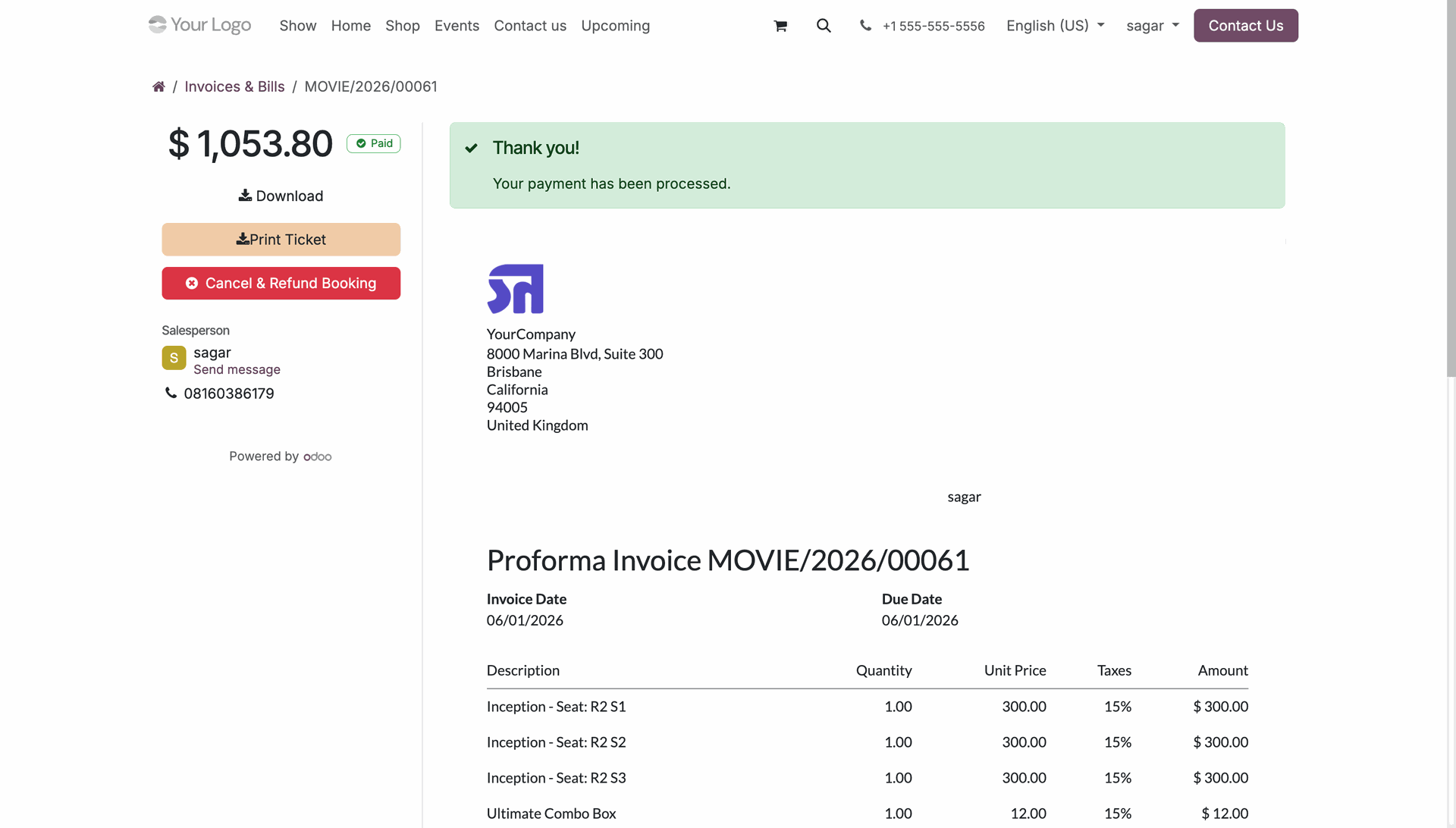Open the Show menu item
1456x828 pixels.
(298, 26)
